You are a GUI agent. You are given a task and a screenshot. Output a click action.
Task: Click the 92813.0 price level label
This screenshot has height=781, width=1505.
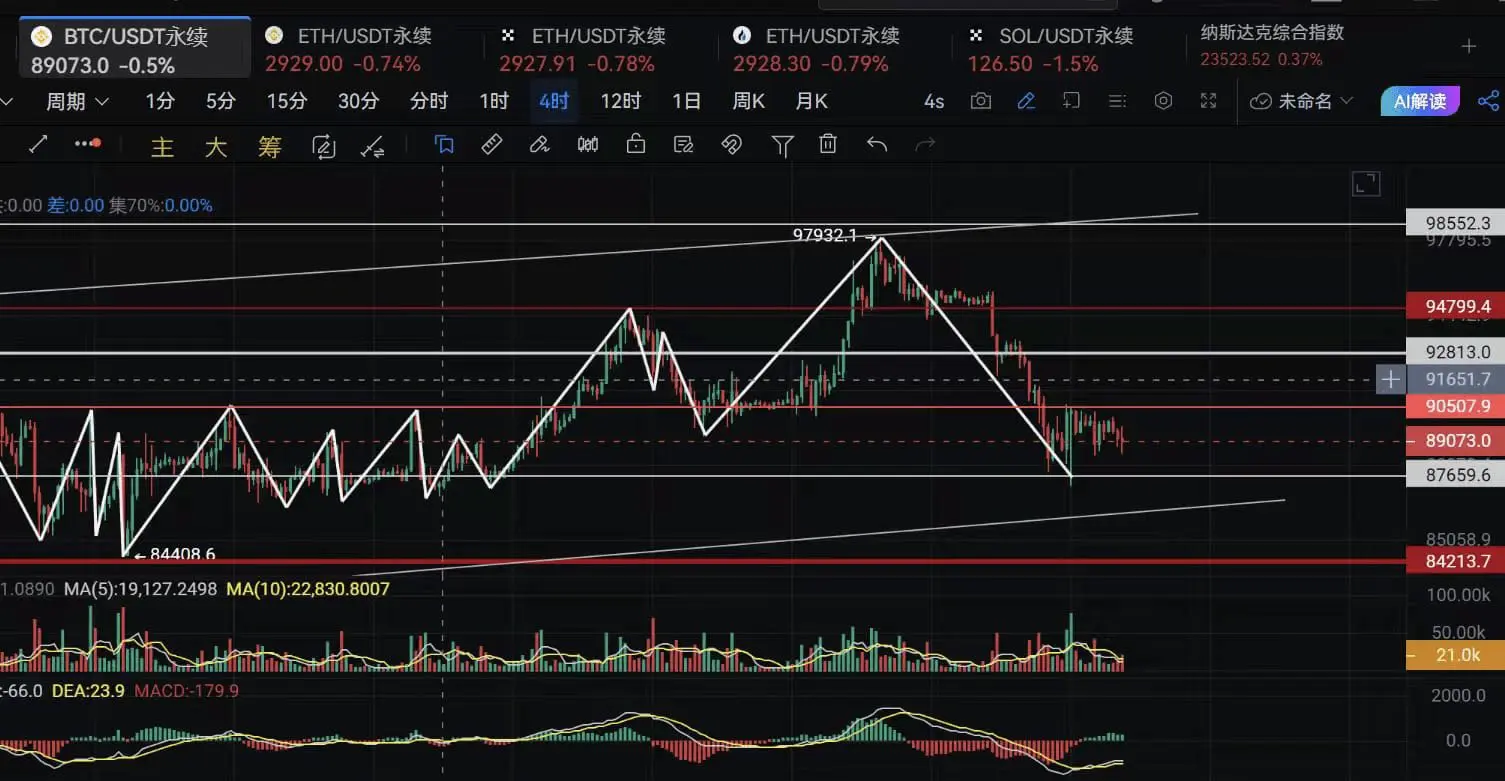(1456, 352)
